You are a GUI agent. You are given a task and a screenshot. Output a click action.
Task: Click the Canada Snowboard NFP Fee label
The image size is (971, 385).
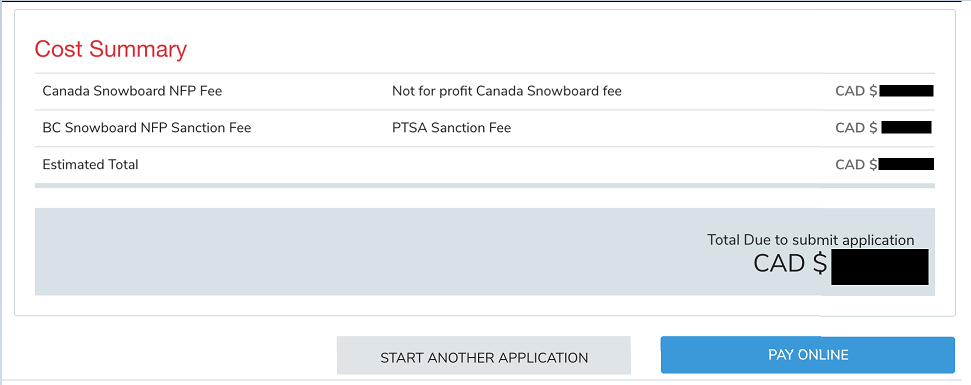[132, 92]
